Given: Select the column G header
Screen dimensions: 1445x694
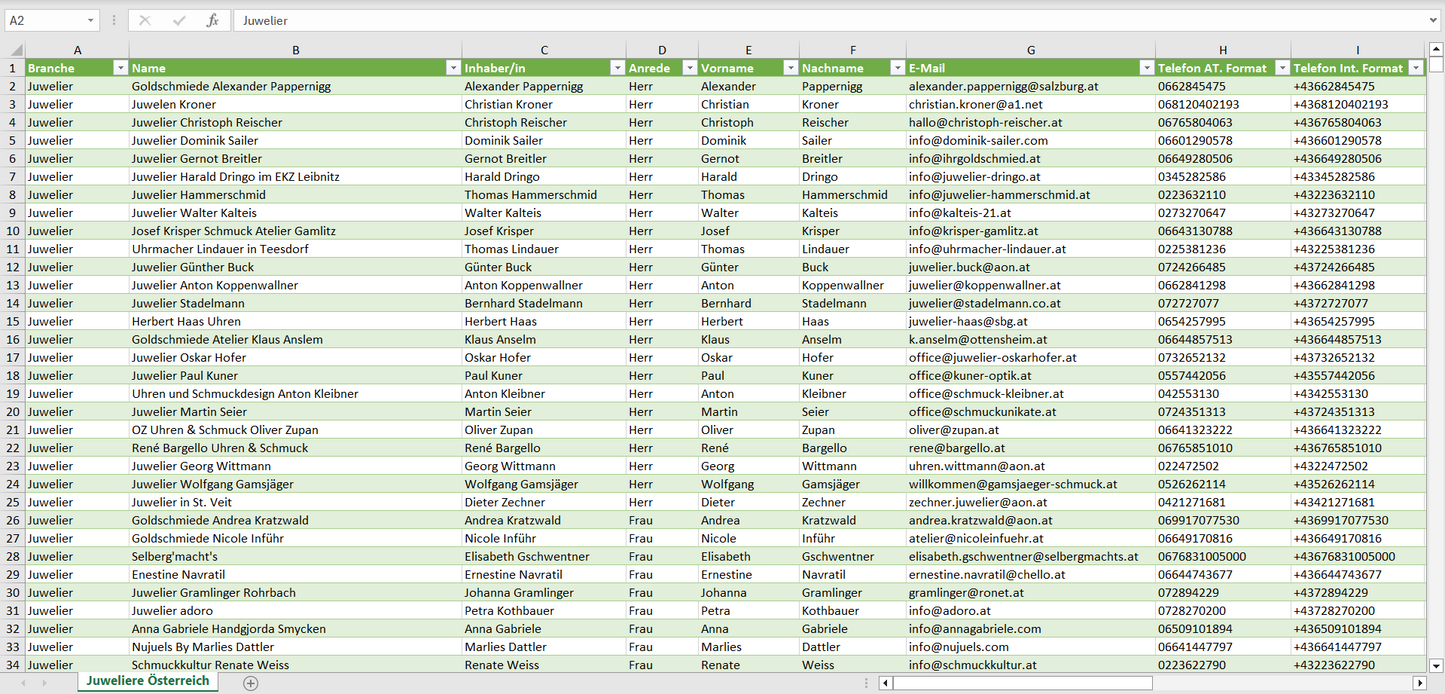Looking at the screenshot, I should pyautogui.click(x=1030, y=50).
